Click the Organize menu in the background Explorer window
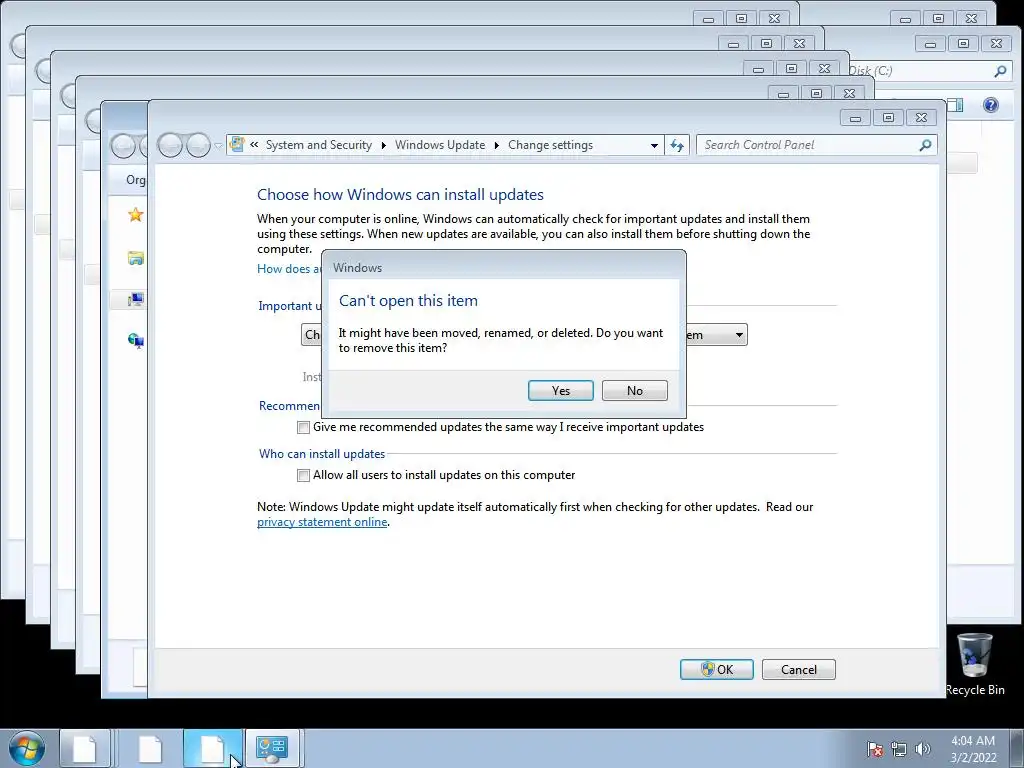 pyautogui.click(x=135, y=180)
